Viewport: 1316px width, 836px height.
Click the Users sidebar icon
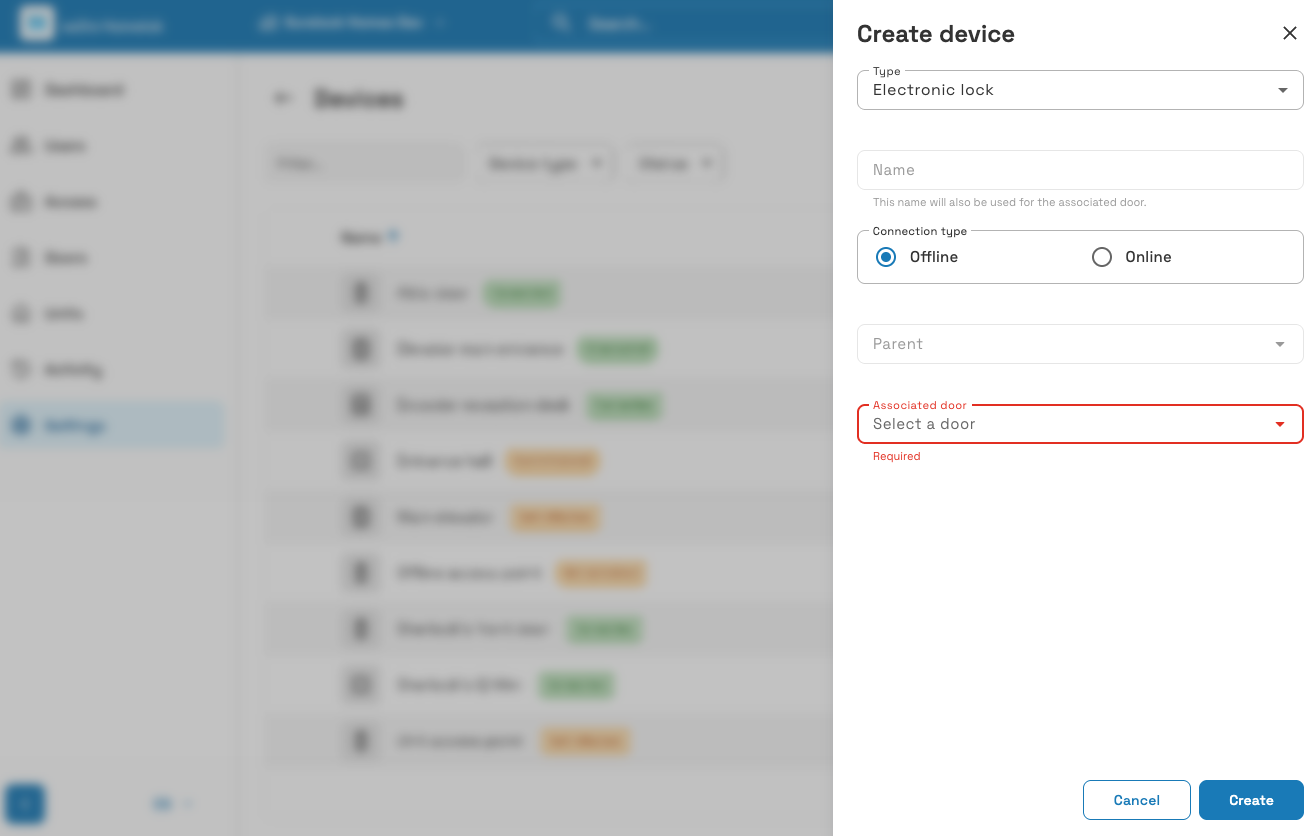click(x=20, y=146)
